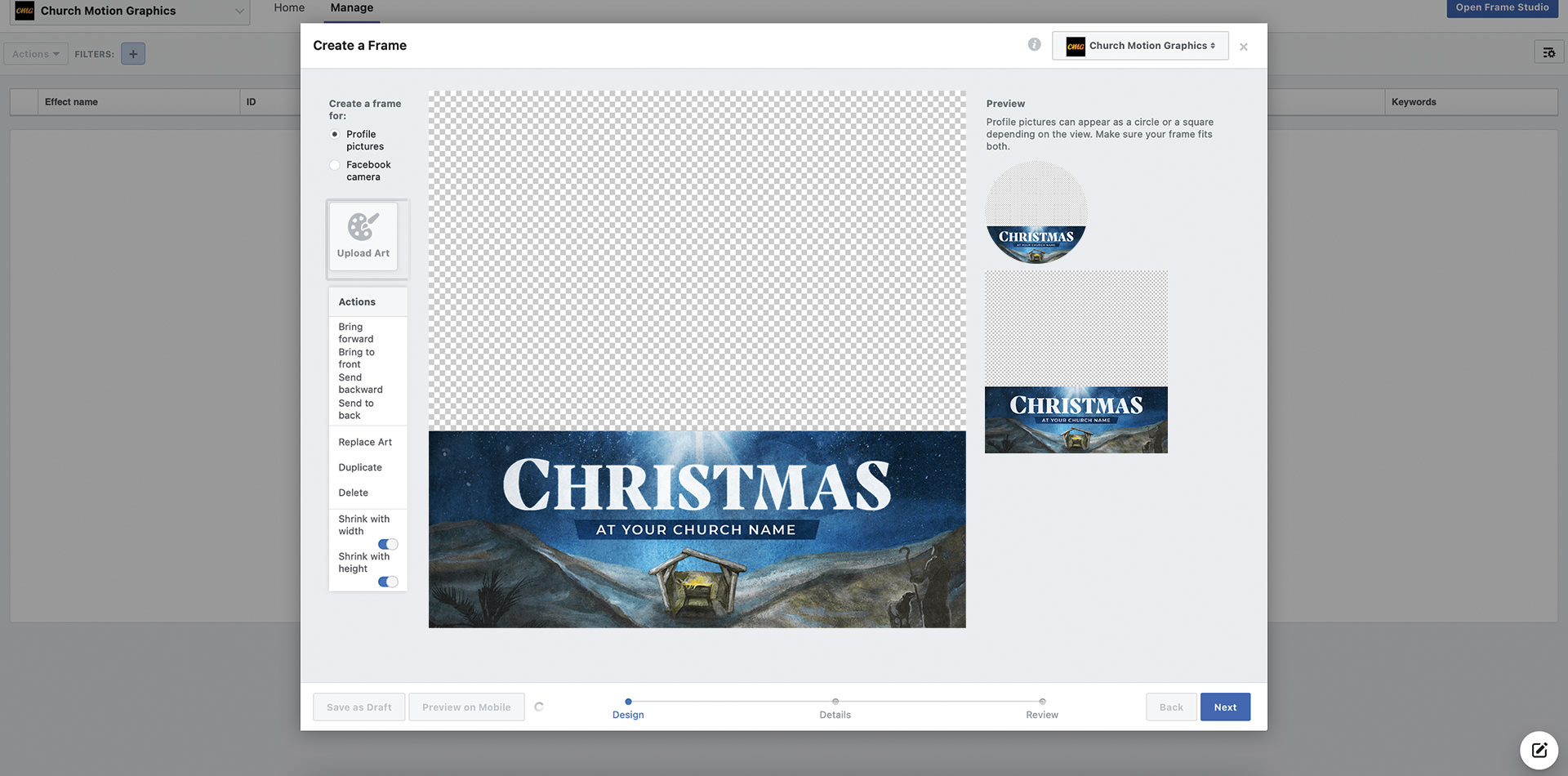
Task: Switch to the Home tab
Action: (x=289, y=8)
